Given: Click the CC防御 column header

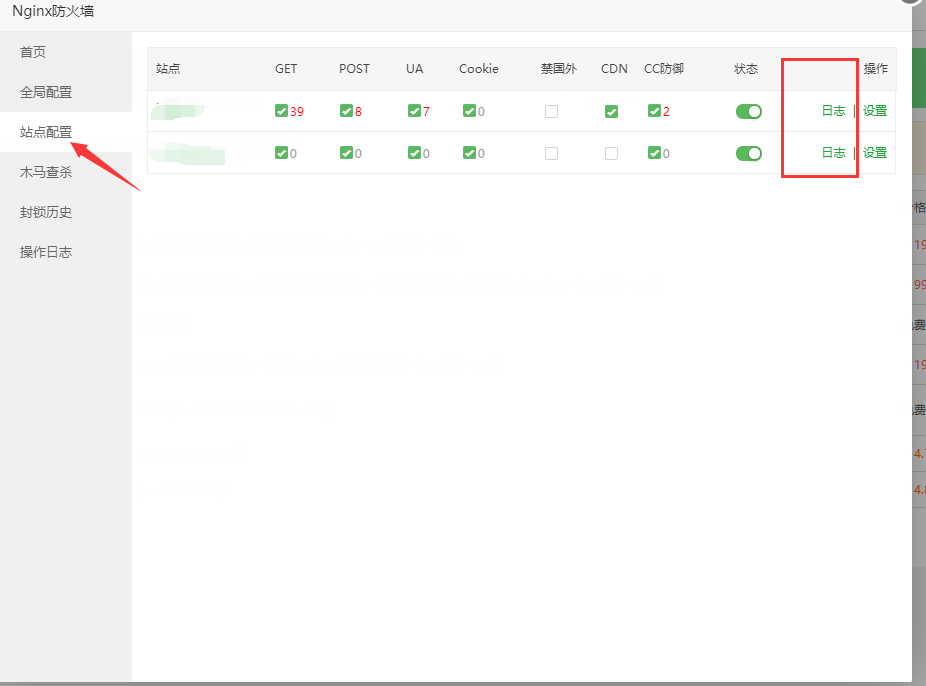Looking at the screenshot, I should [x=664, y=68].
